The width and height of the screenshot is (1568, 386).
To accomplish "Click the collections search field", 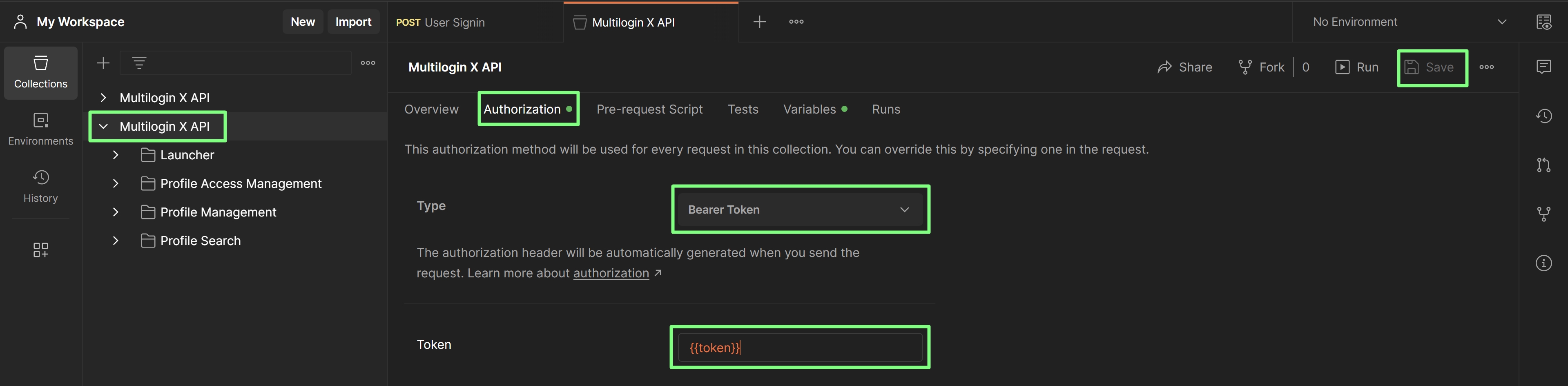I will [x=236, y=63].
